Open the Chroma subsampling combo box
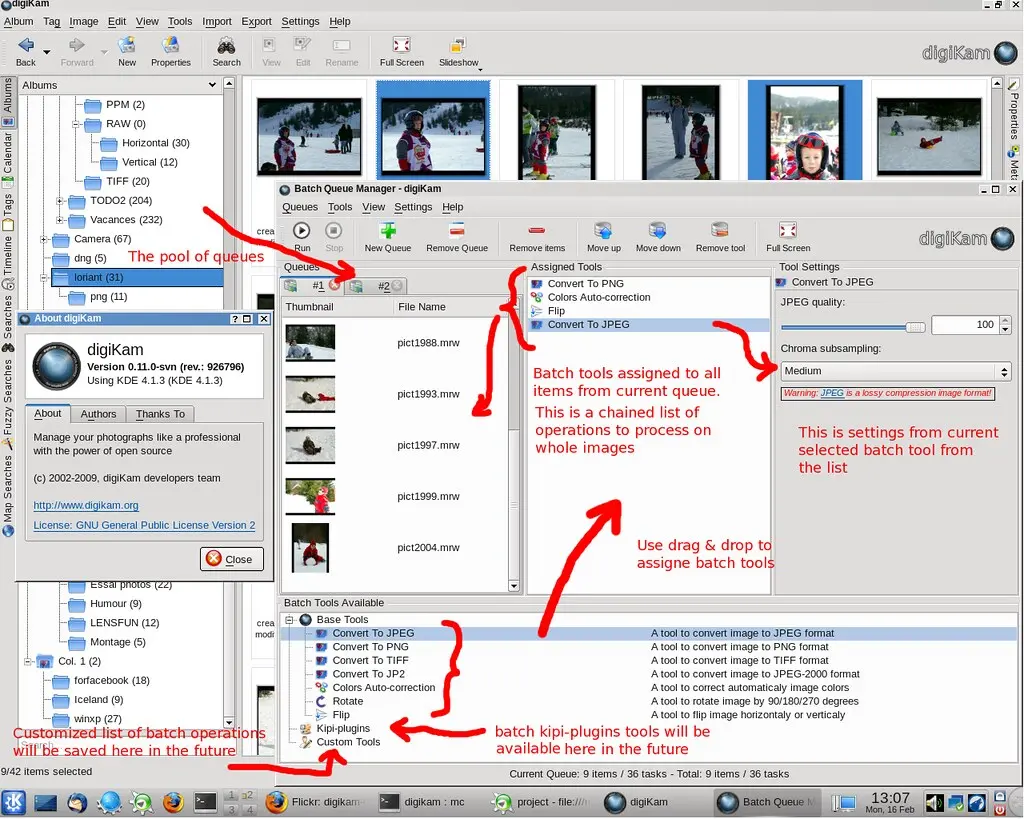 click(x=895, y=371)
